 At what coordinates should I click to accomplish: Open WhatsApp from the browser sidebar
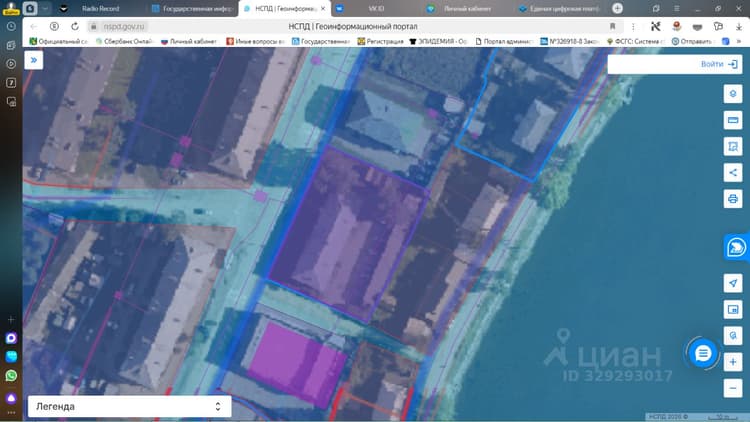(x=11, y=376)
